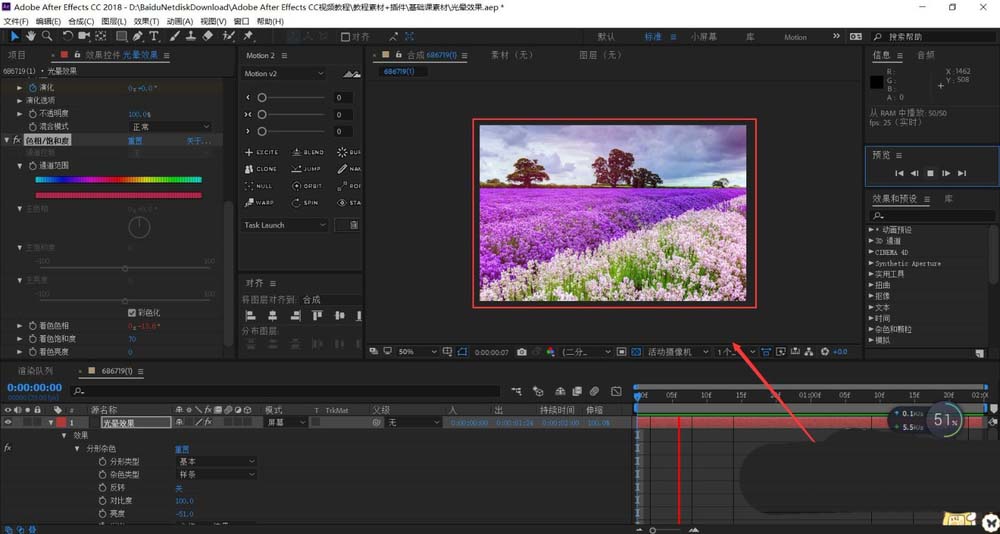Hide the 光晕效果 layer with eye icon

[x=9, y=423]
